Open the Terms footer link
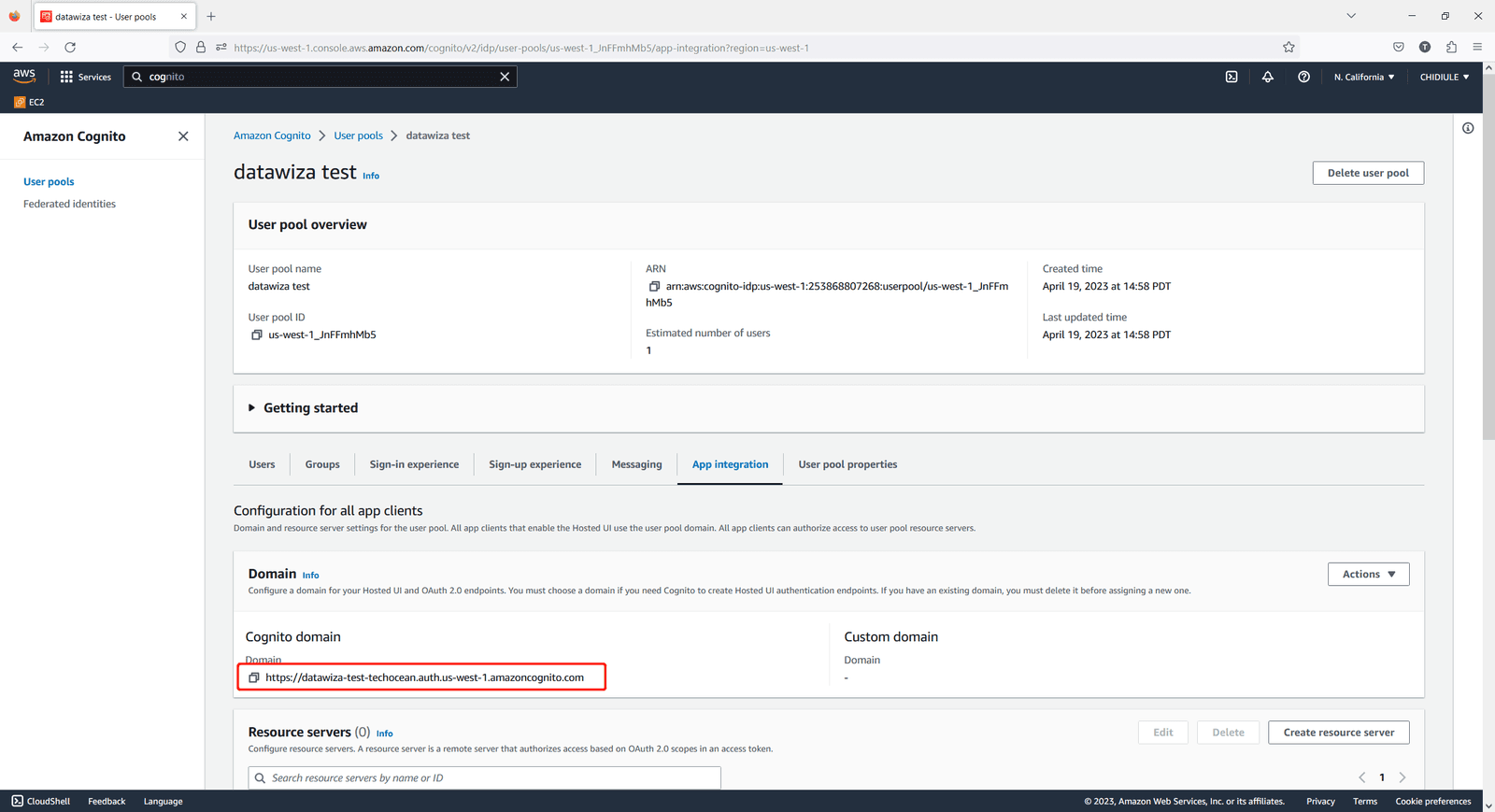This screenshot has height=812, width=1495. click(1365, 801)
